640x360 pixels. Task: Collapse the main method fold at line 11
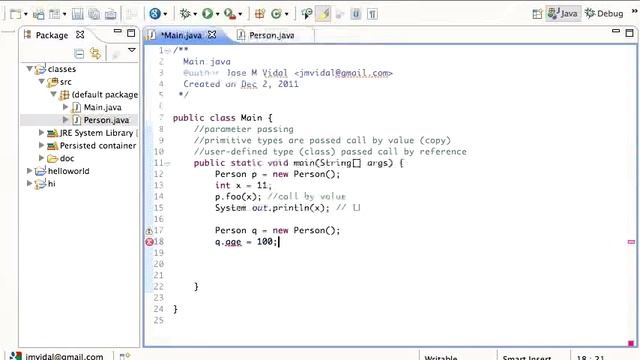(x=167, y=164)
